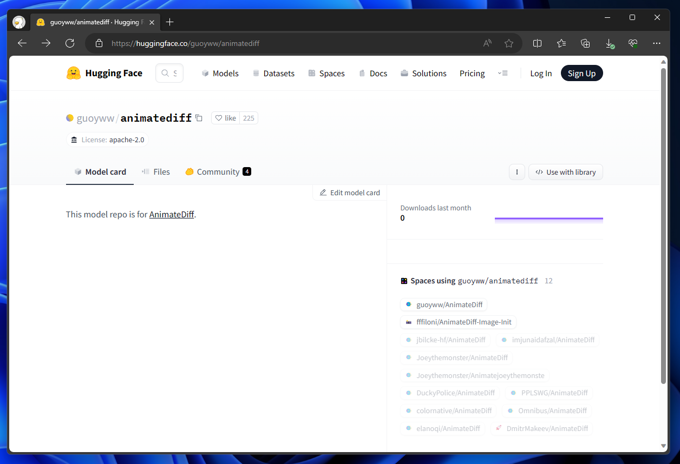Viewport: 680px width, 464px height.
Task: Open the Pricing page
Action: point(472,73)
